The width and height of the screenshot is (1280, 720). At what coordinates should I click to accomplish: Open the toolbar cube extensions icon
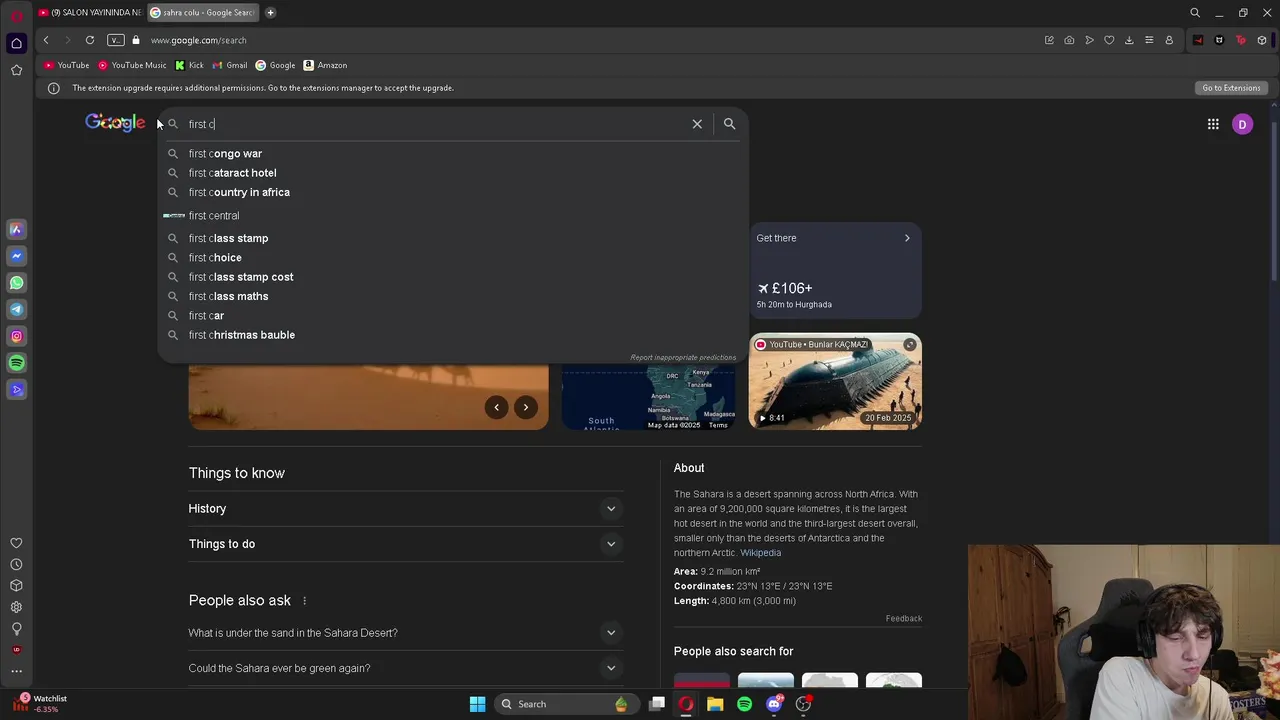(1262, 40)
